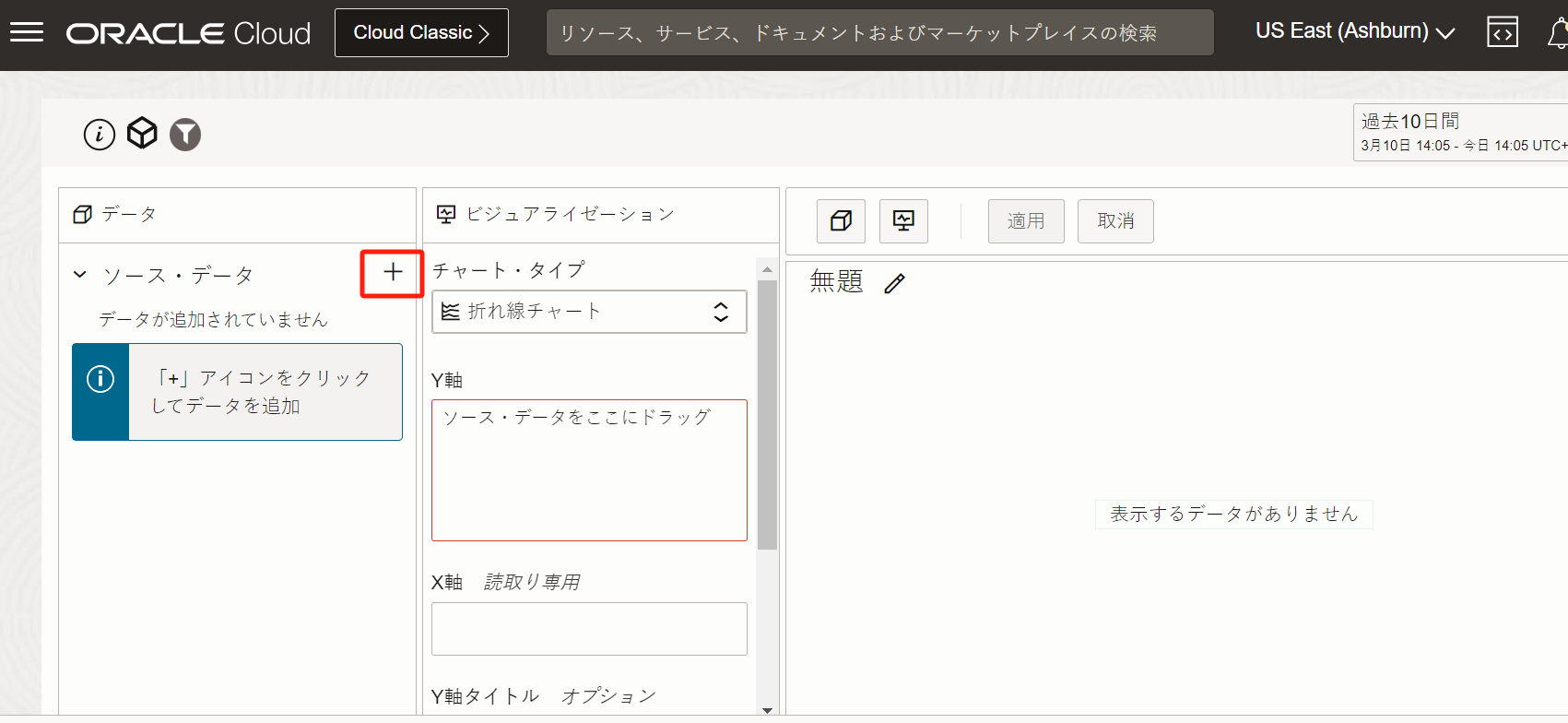Click the Cloud Classic button
Viewport: 1568px width, 723px height.
coord(421,33)
